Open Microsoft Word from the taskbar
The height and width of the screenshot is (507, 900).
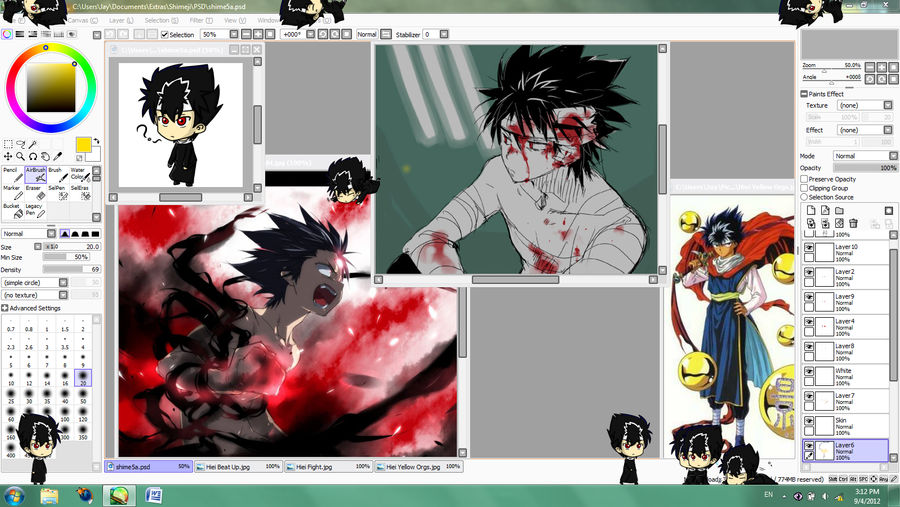153,496
